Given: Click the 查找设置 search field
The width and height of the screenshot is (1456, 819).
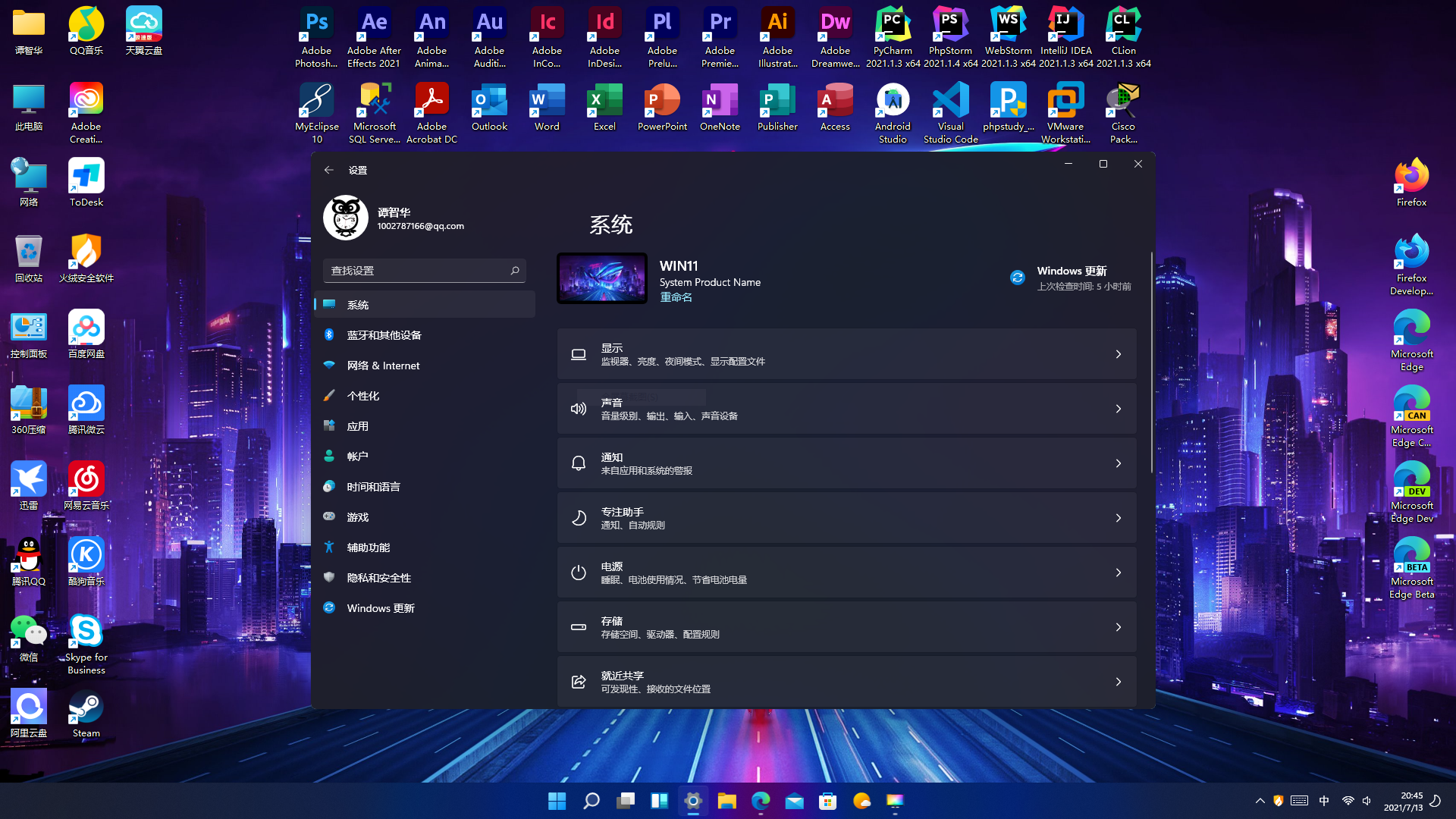Looking at the screenshot, I should (x=417, y=271).
